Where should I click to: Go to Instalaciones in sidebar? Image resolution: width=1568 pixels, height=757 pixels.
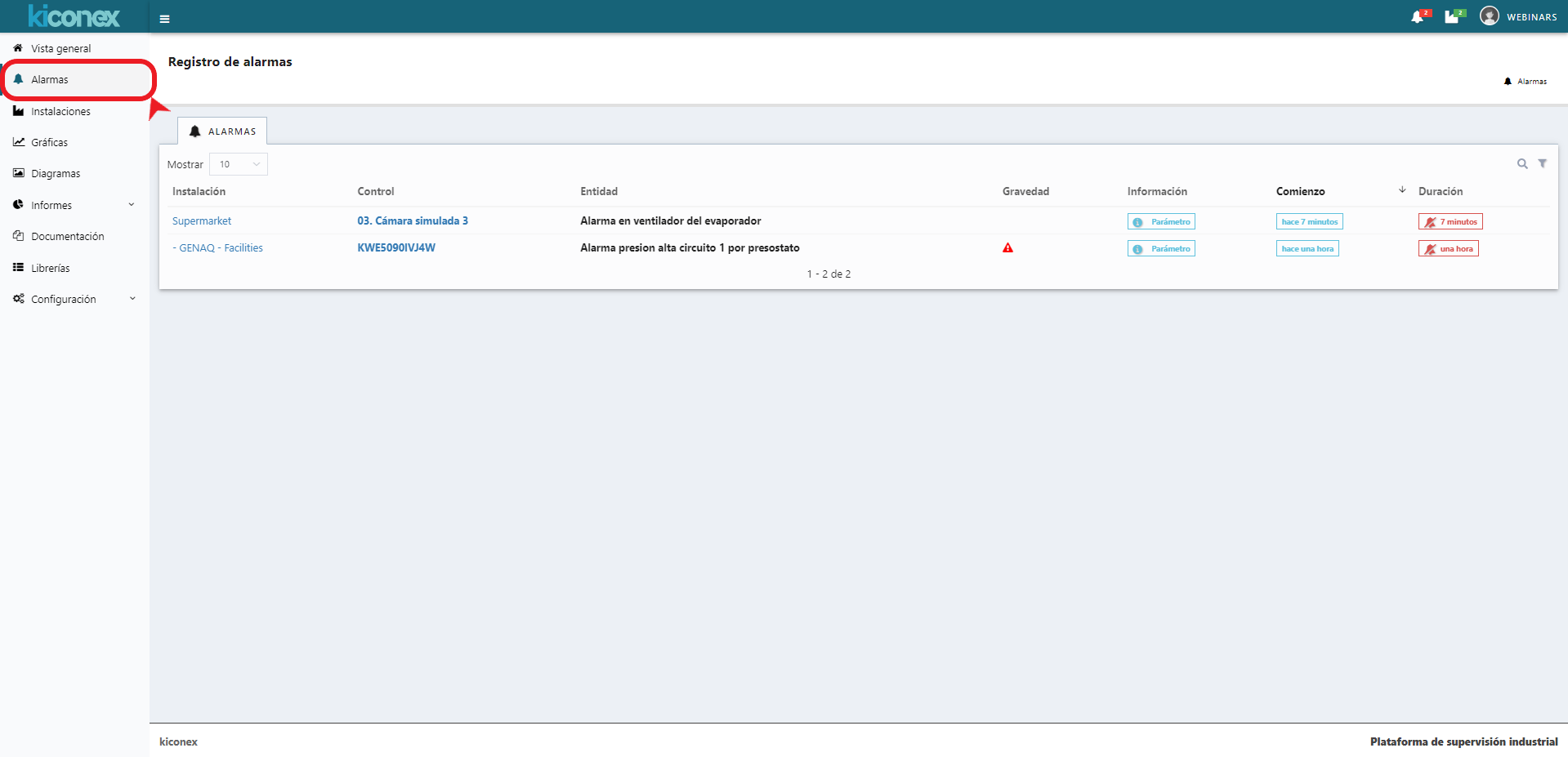pyautogui.click(x=60, y=111)
